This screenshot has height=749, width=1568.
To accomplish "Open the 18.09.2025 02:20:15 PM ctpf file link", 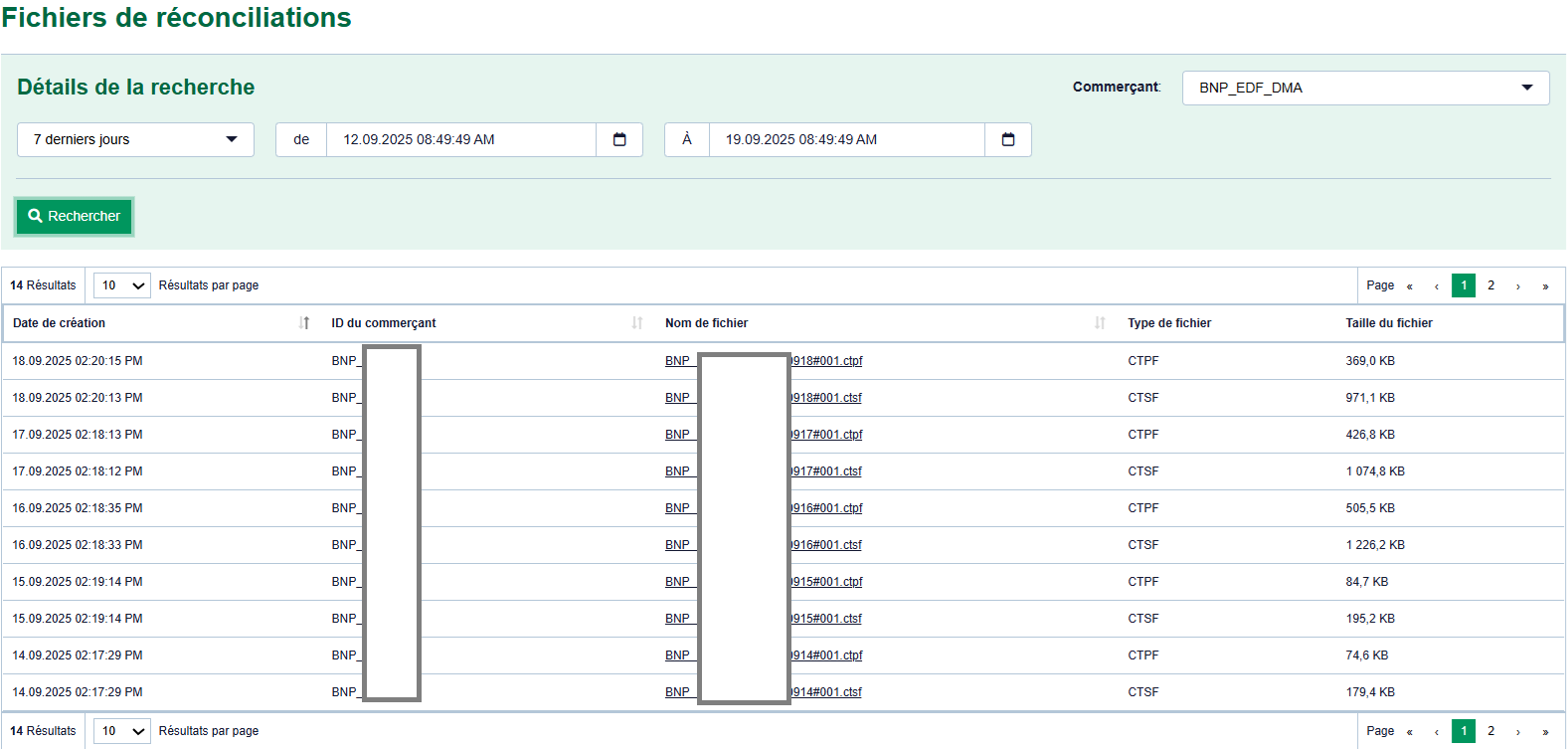I will pos(826,361).
